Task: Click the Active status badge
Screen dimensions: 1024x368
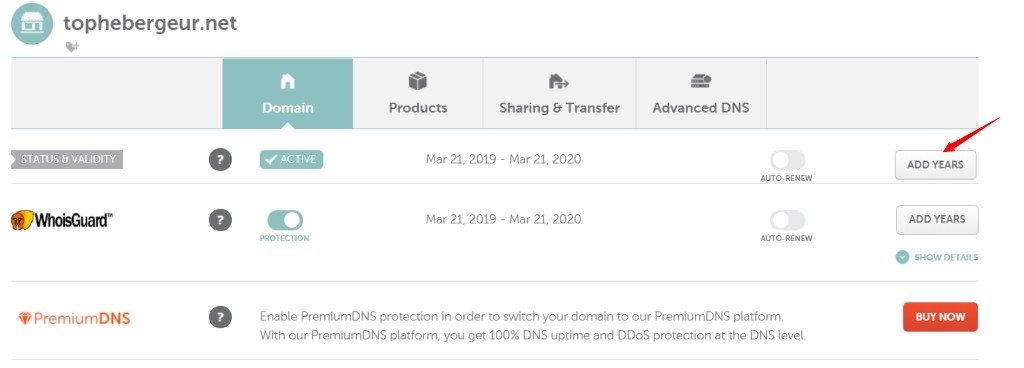Action: [x=291, y=159]
